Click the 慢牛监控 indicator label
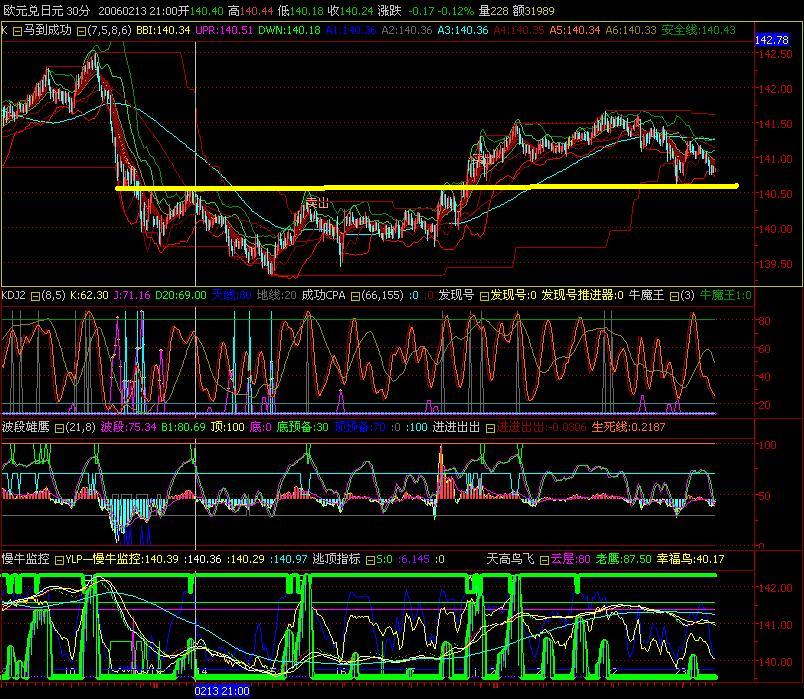Image resolution: width=804 pixels, height=699 pixels. coord(26,559)
